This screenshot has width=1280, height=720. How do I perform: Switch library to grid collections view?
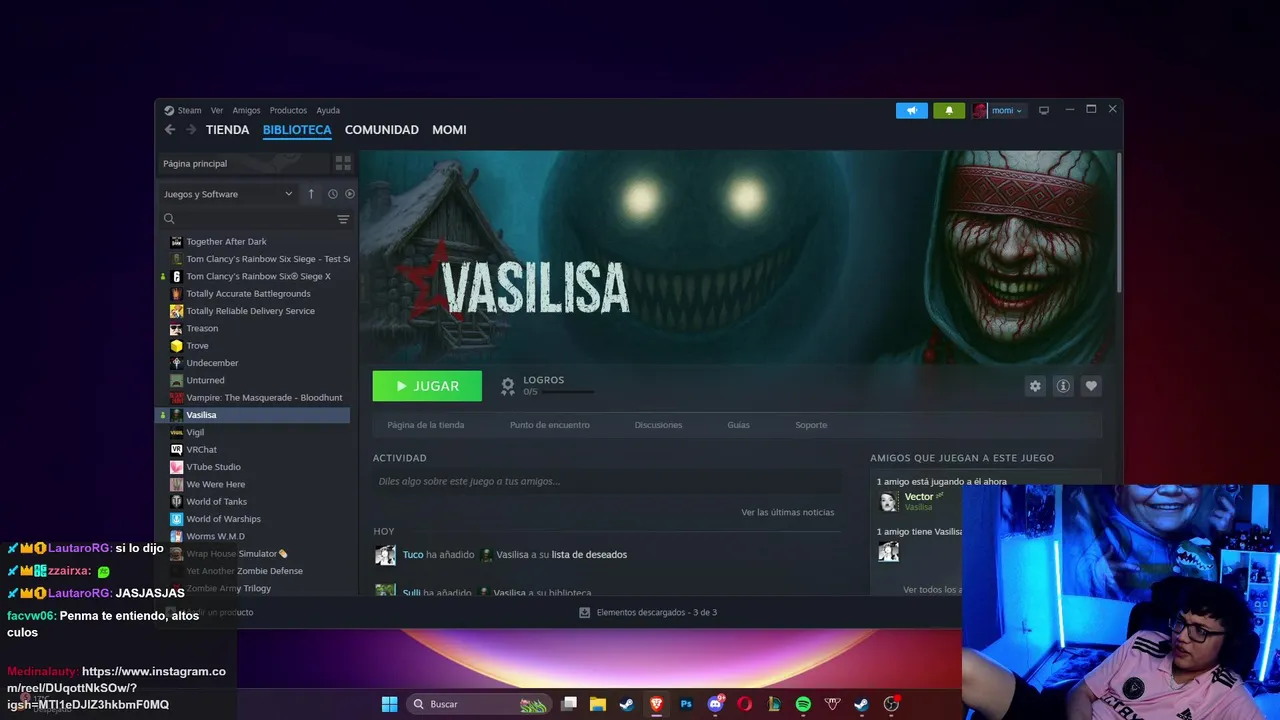pos(343,163)
